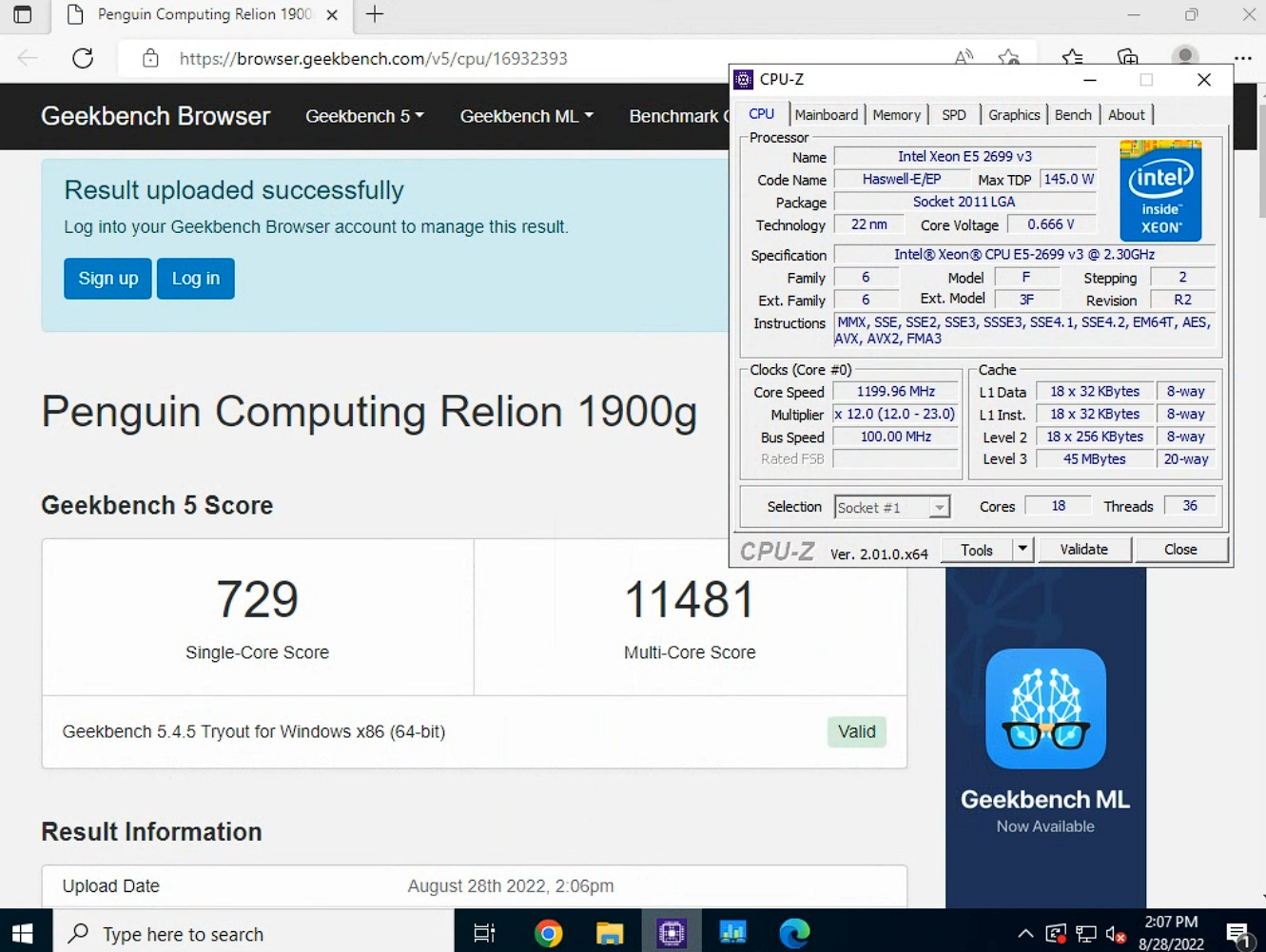This screenshot has width=1266, height=952.
Task: Open the Geekbench Browser home link
Action: click(x=155, y=116)
